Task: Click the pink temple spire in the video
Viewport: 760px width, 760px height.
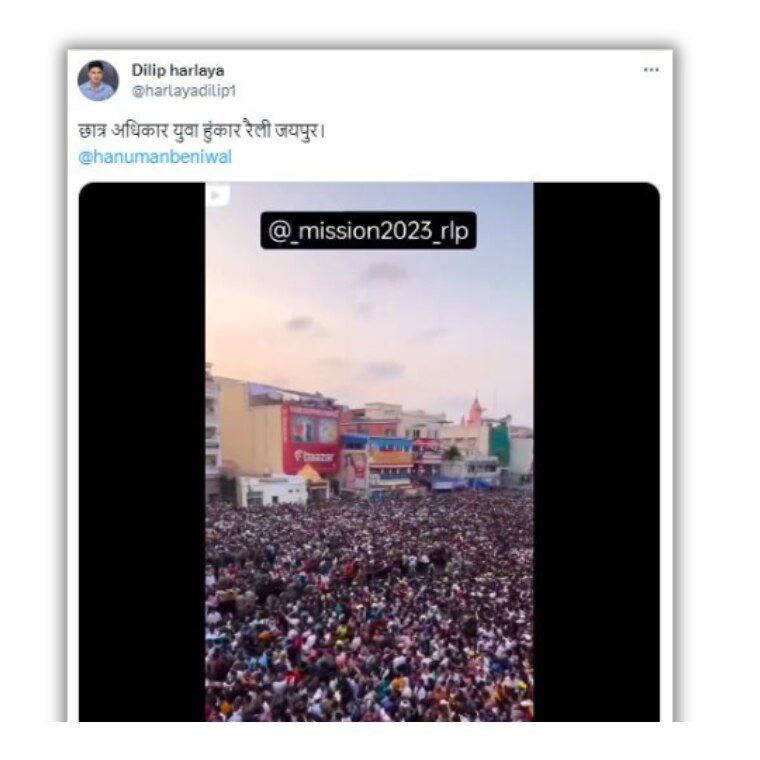Action: (x=476, y=411)
